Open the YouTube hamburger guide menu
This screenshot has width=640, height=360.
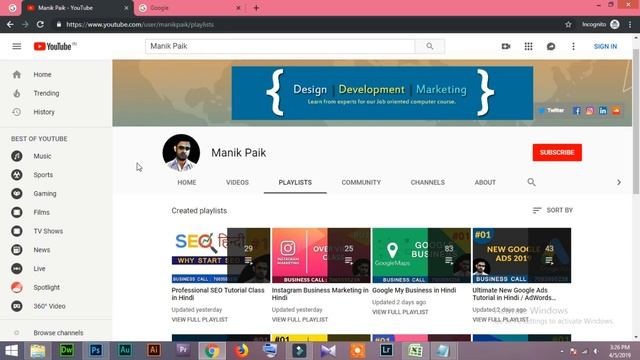click(17, 46)
